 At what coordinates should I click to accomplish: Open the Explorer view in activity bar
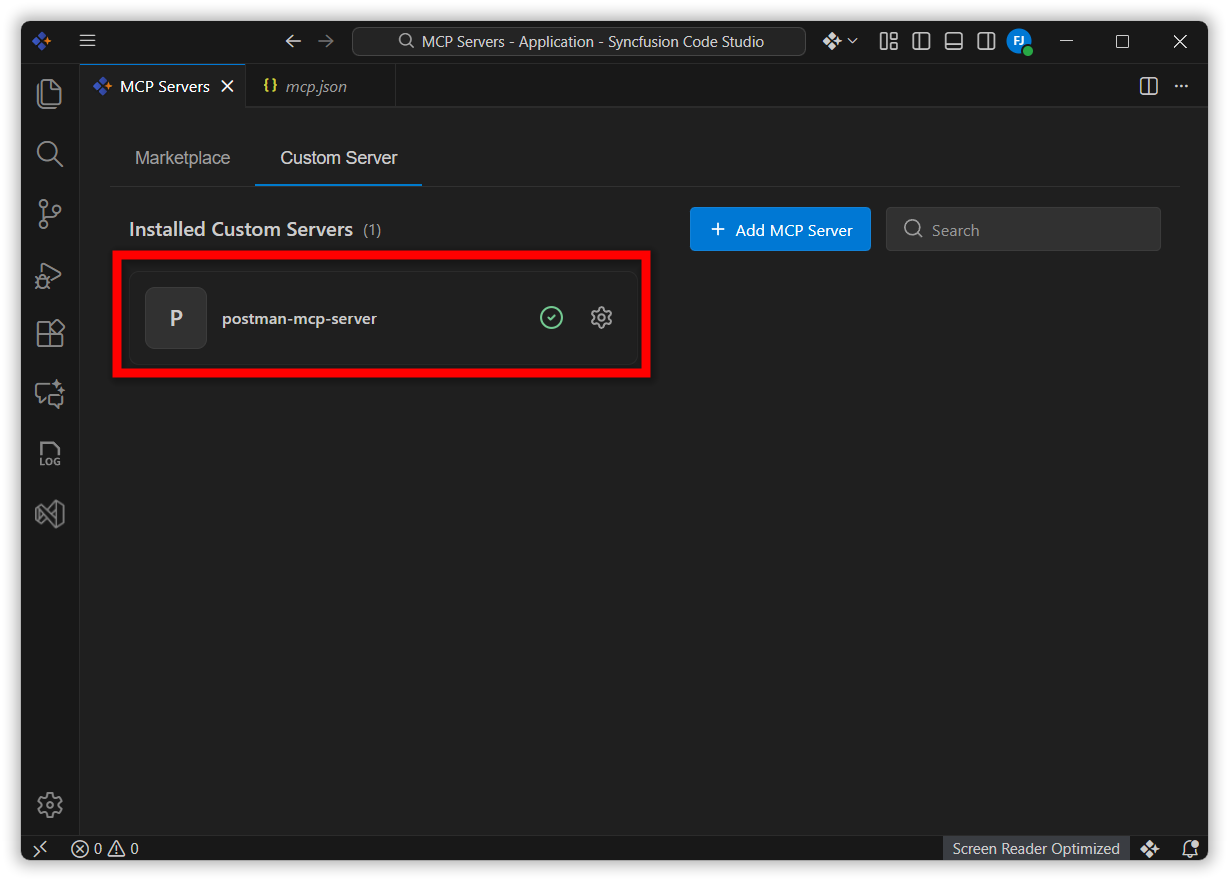[x=49, y=94]
